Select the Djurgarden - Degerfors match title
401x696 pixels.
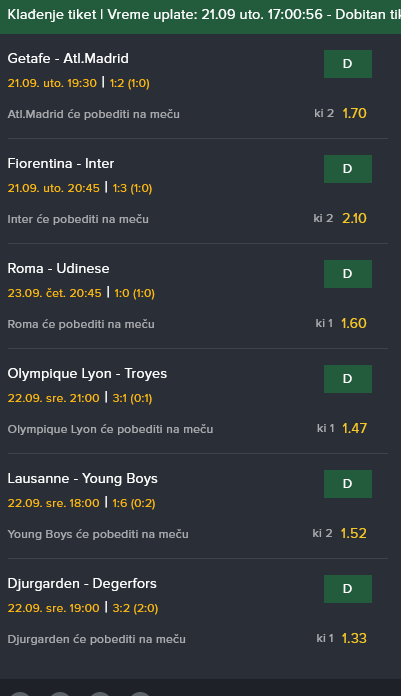pyautogui.click(x=82, y=584)
